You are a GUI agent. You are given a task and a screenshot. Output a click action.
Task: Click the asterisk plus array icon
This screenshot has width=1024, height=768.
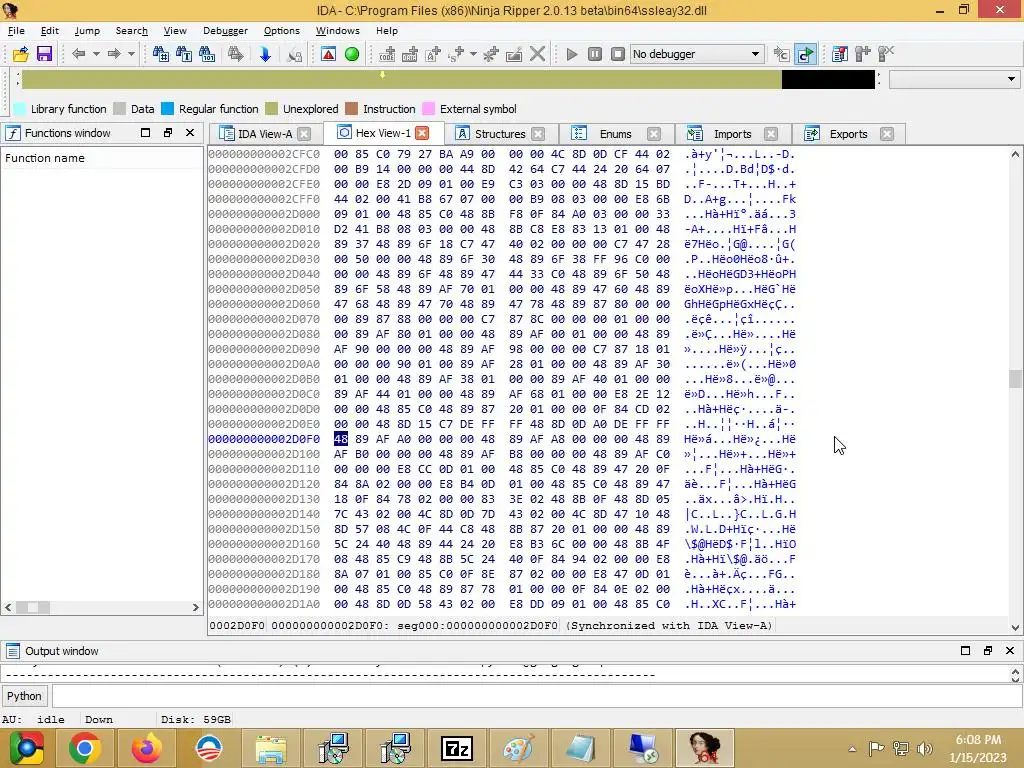(491, 54)
